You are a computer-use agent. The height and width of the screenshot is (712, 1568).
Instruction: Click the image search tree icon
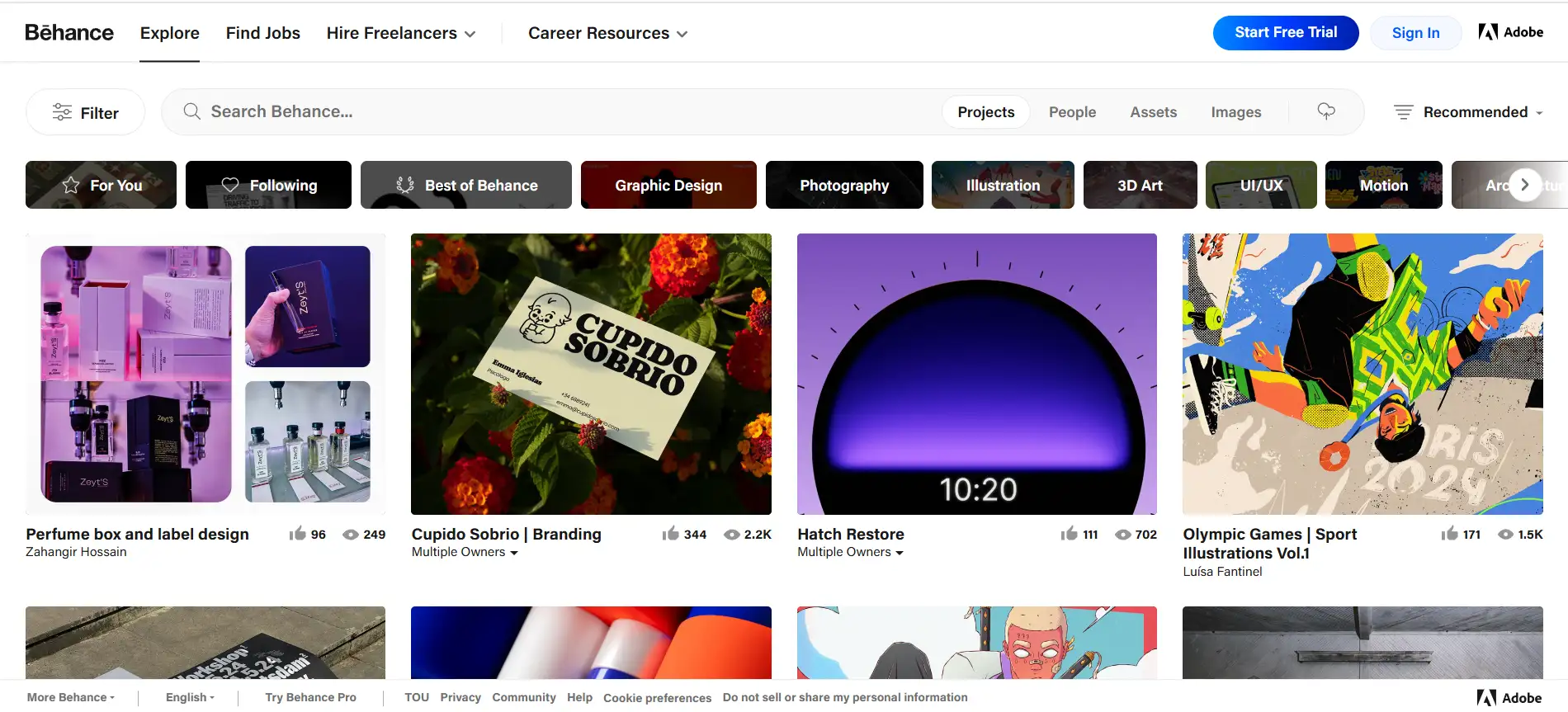click(x=1326, y=111)
